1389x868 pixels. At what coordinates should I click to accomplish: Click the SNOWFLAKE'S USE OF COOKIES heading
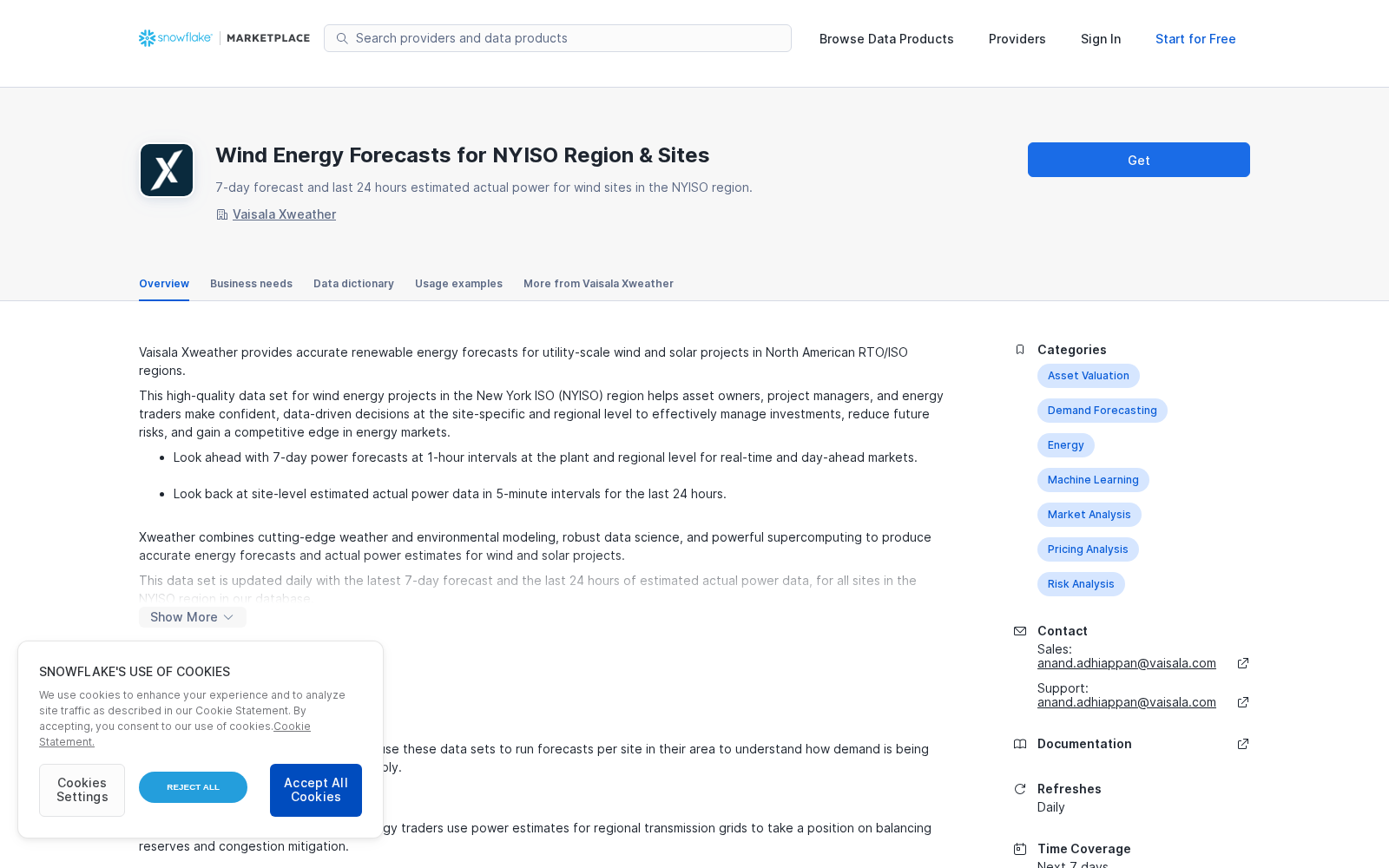(x=135, y=672)
